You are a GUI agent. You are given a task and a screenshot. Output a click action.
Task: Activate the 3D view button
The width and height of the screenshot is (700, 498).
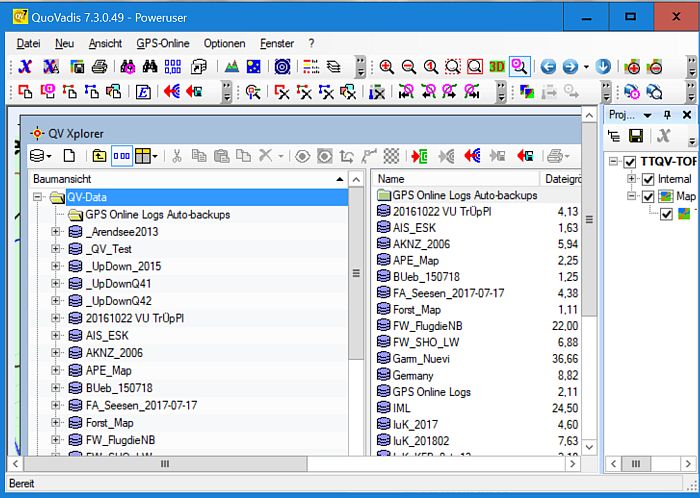coord(497,67)
